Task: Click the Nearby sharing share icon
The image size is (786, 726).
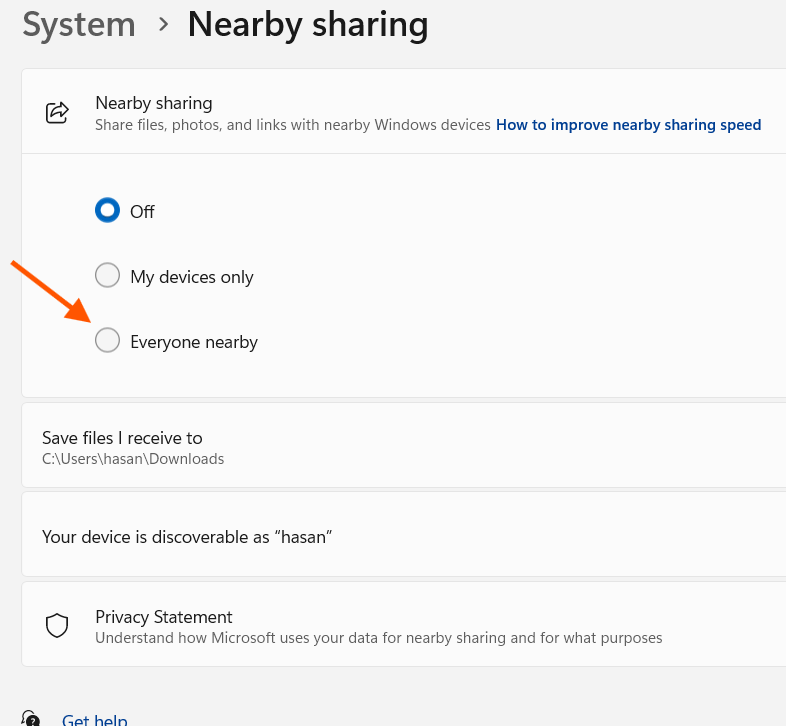Action: click(58, 112)
